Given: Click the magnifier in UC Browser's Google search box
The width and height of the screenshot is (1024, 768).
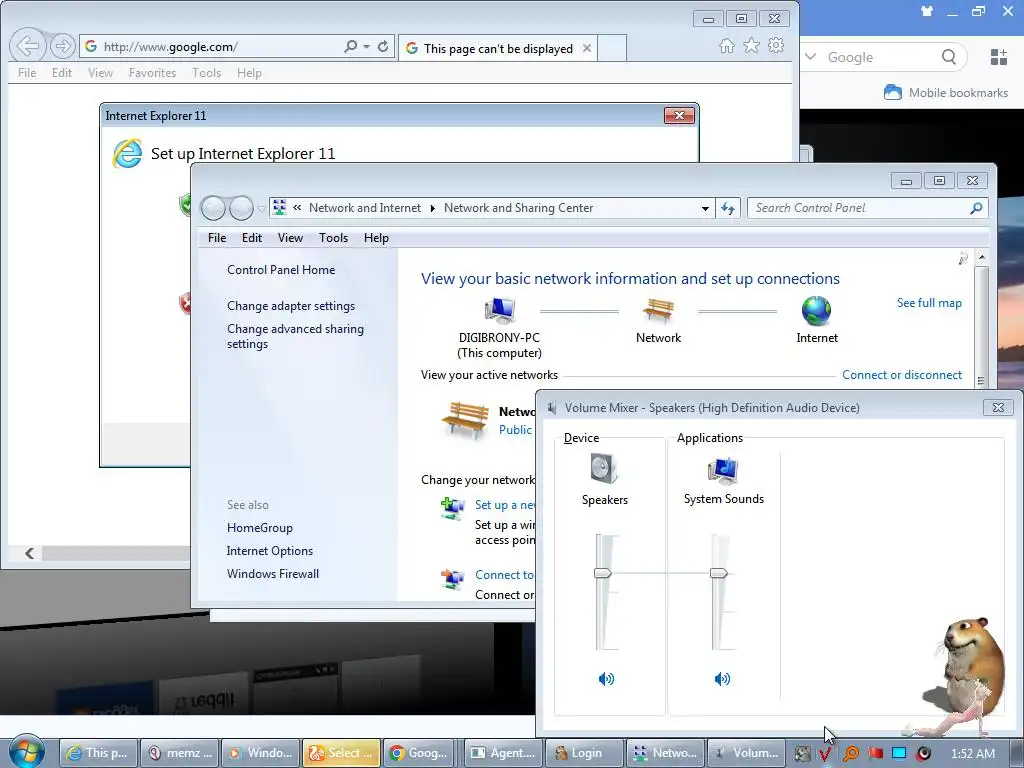Looking at the screenshot, I should [x=949, y=57].
